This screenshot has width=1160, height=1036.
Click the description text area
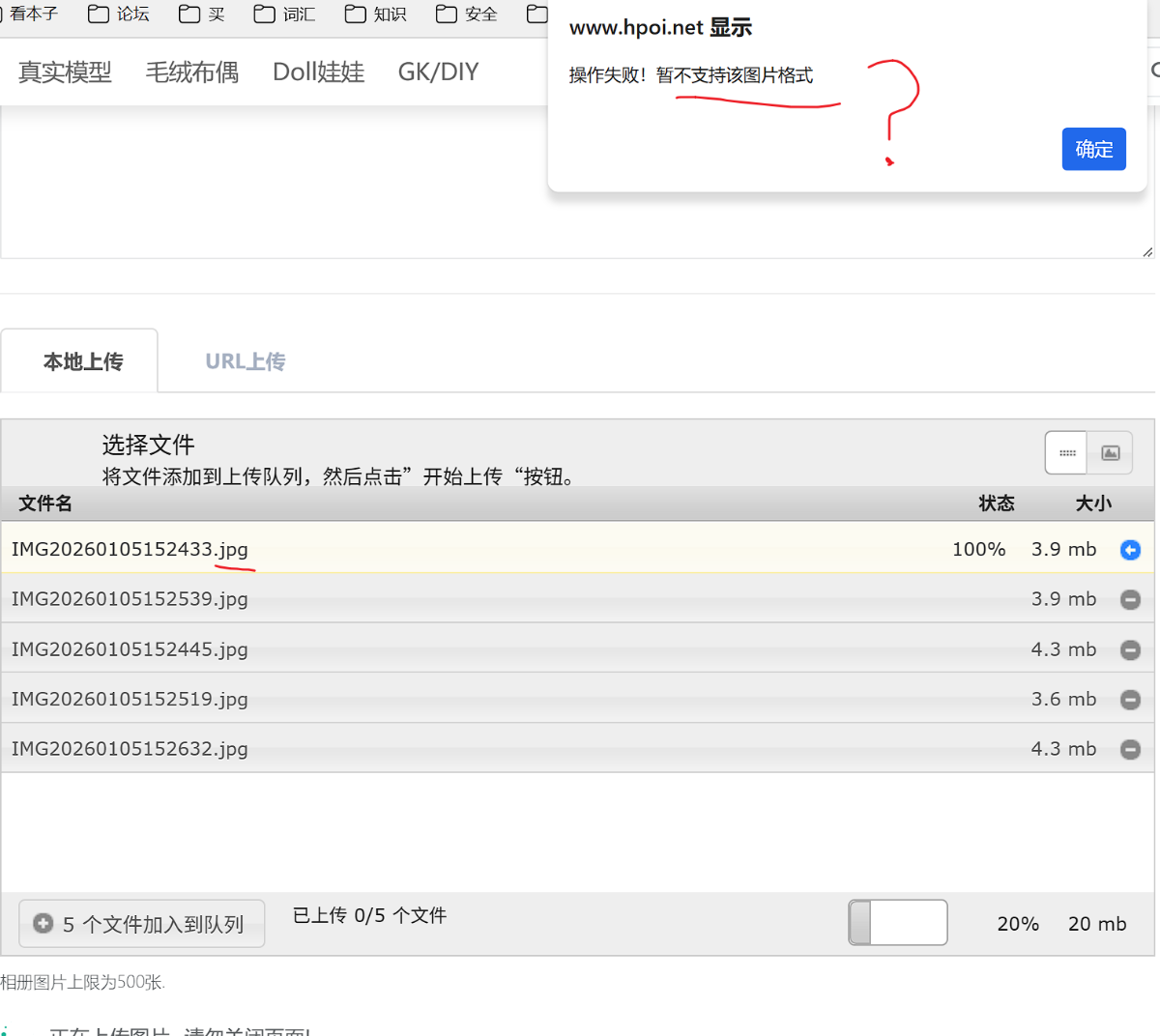(577, 183)
